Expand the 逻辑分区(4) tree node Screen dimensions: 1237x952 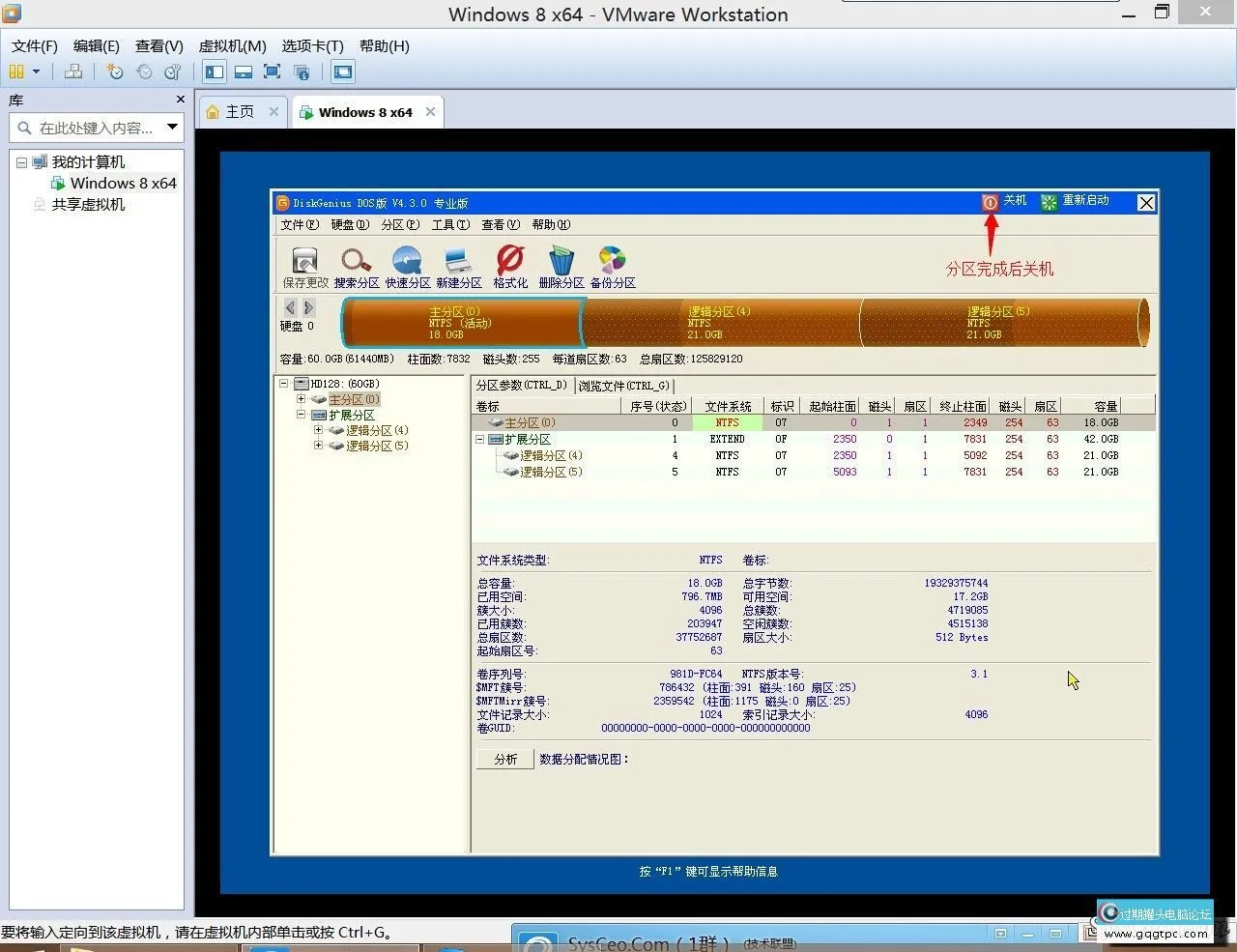click(319, 429)
